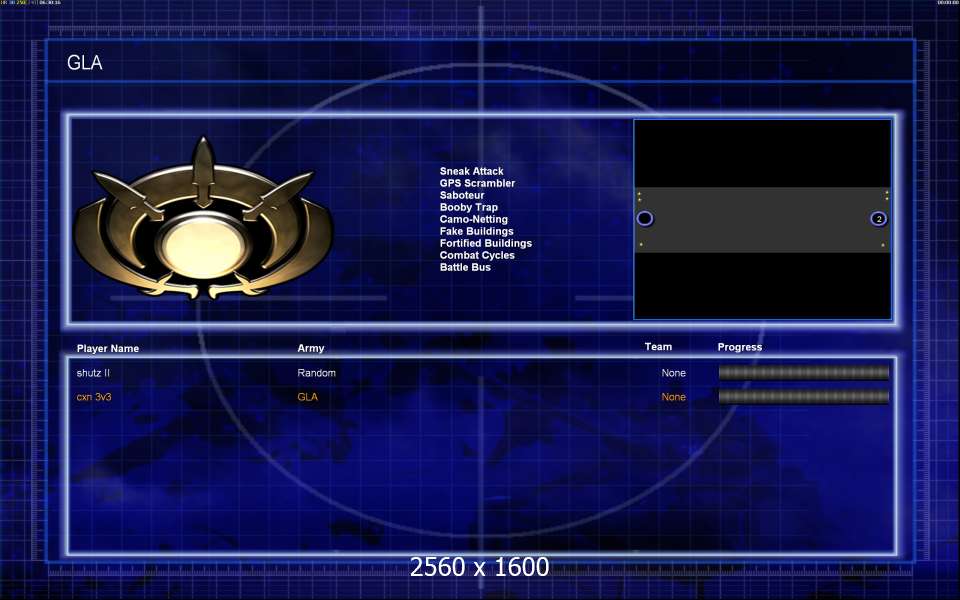This screenshot has height=600, width=960.
Task: Click shutz II loading progress bar
Action: point(803,372)
